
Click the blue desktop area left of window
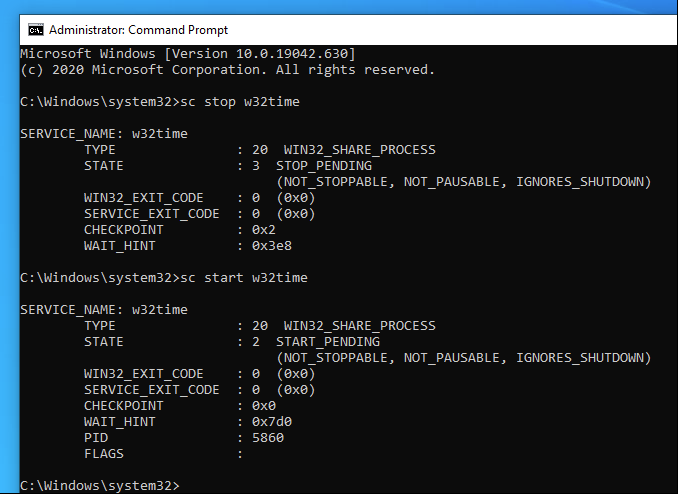pyautogui.click(x=10, y=260)
